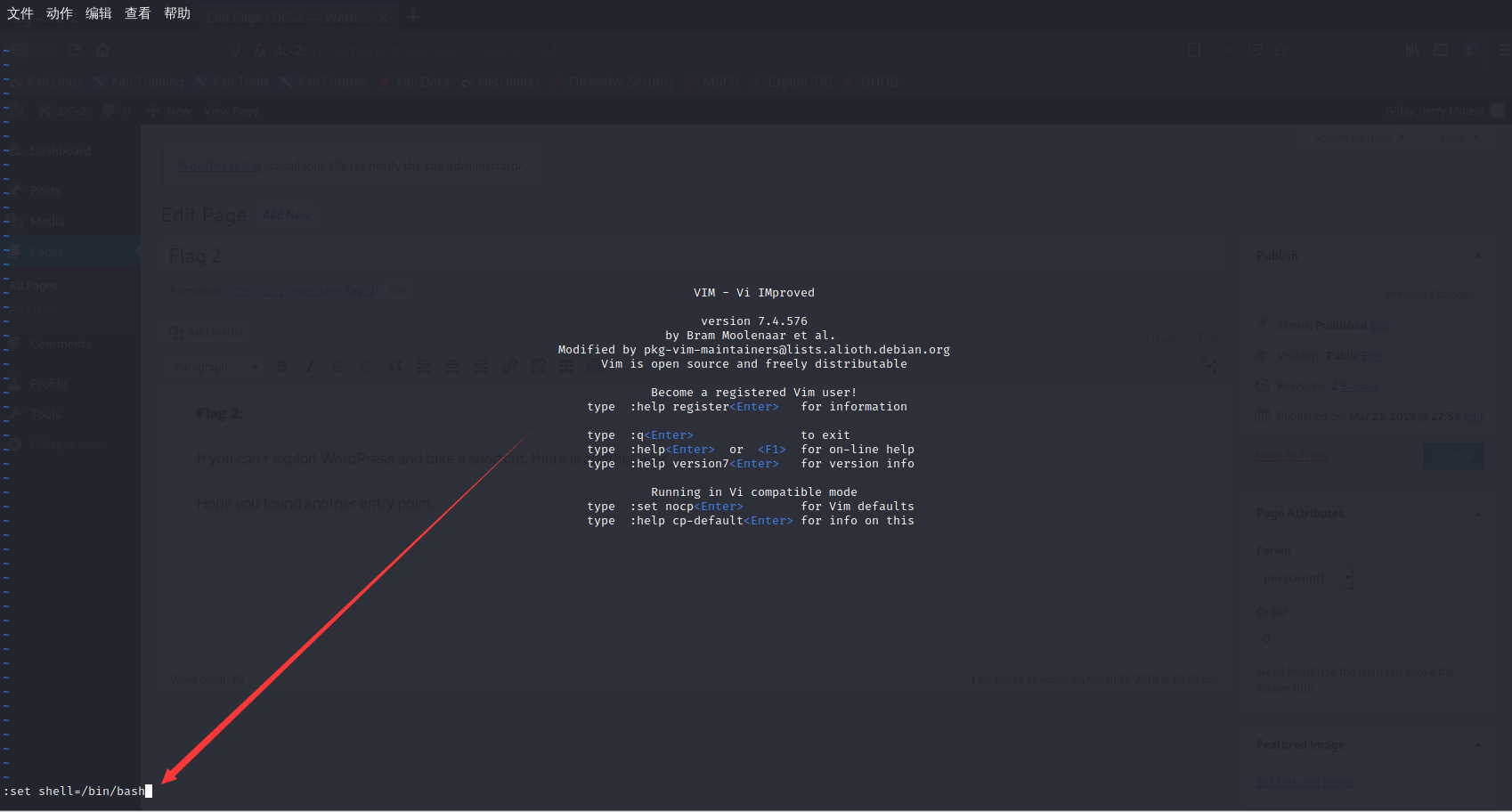Toggle Bold in the WordPress editor toolbar
The image size is (1512, 812).
coord(281,367)
